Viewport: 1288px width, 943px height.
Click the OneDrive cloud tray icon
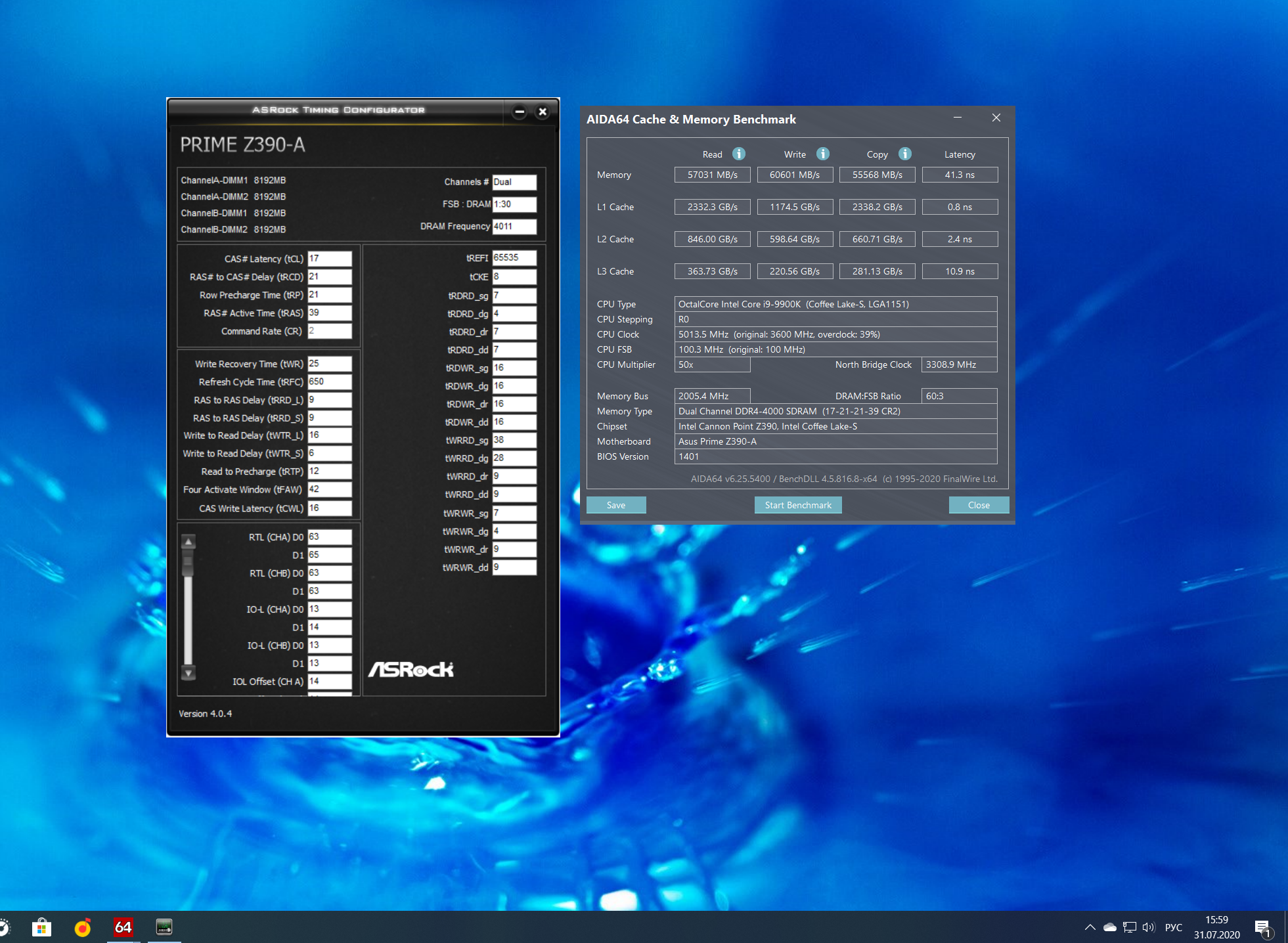(1110, 927)
